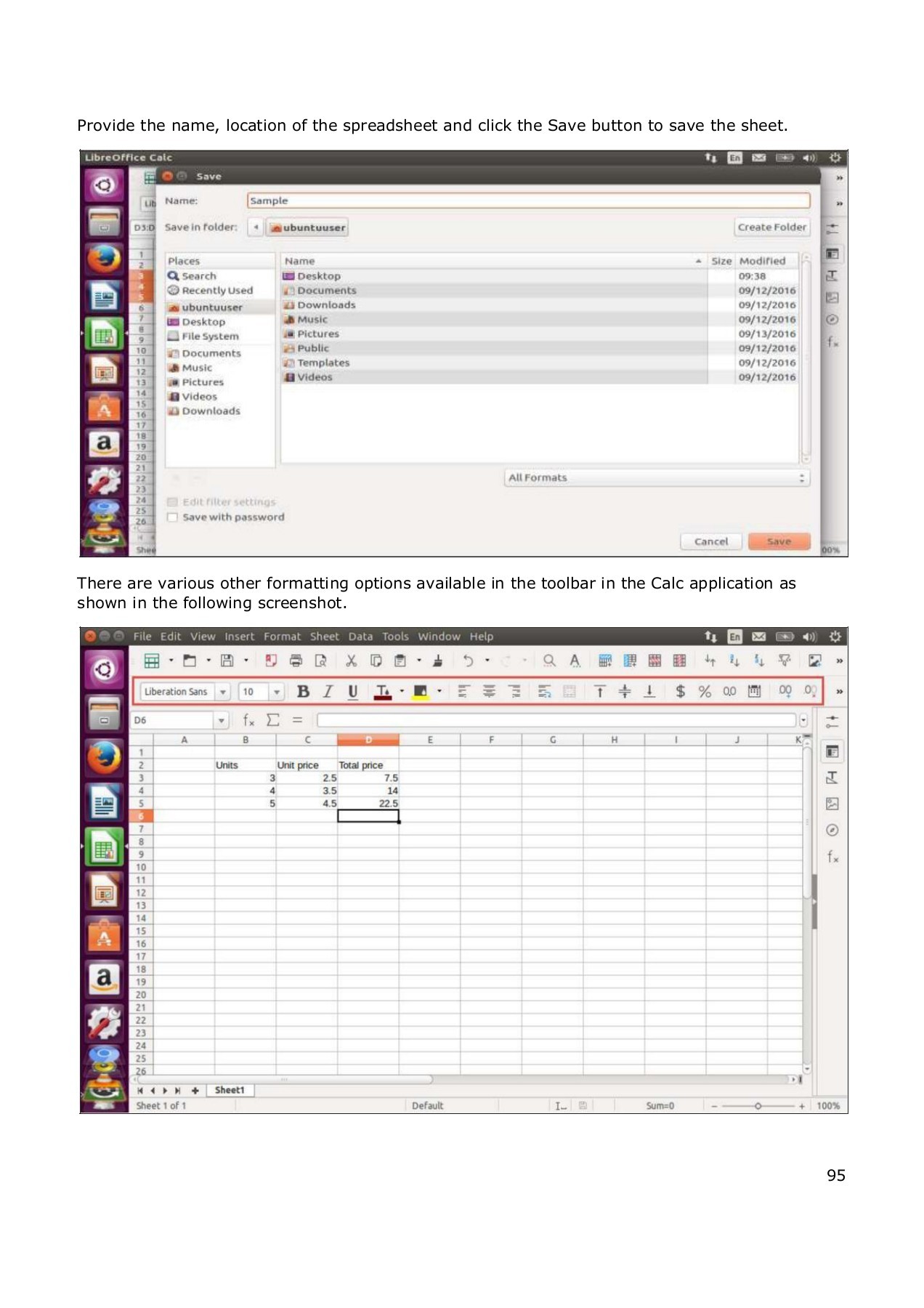Click the currency format dollar icon
The height and width of the screenshot is (1308, 924).
680,692
